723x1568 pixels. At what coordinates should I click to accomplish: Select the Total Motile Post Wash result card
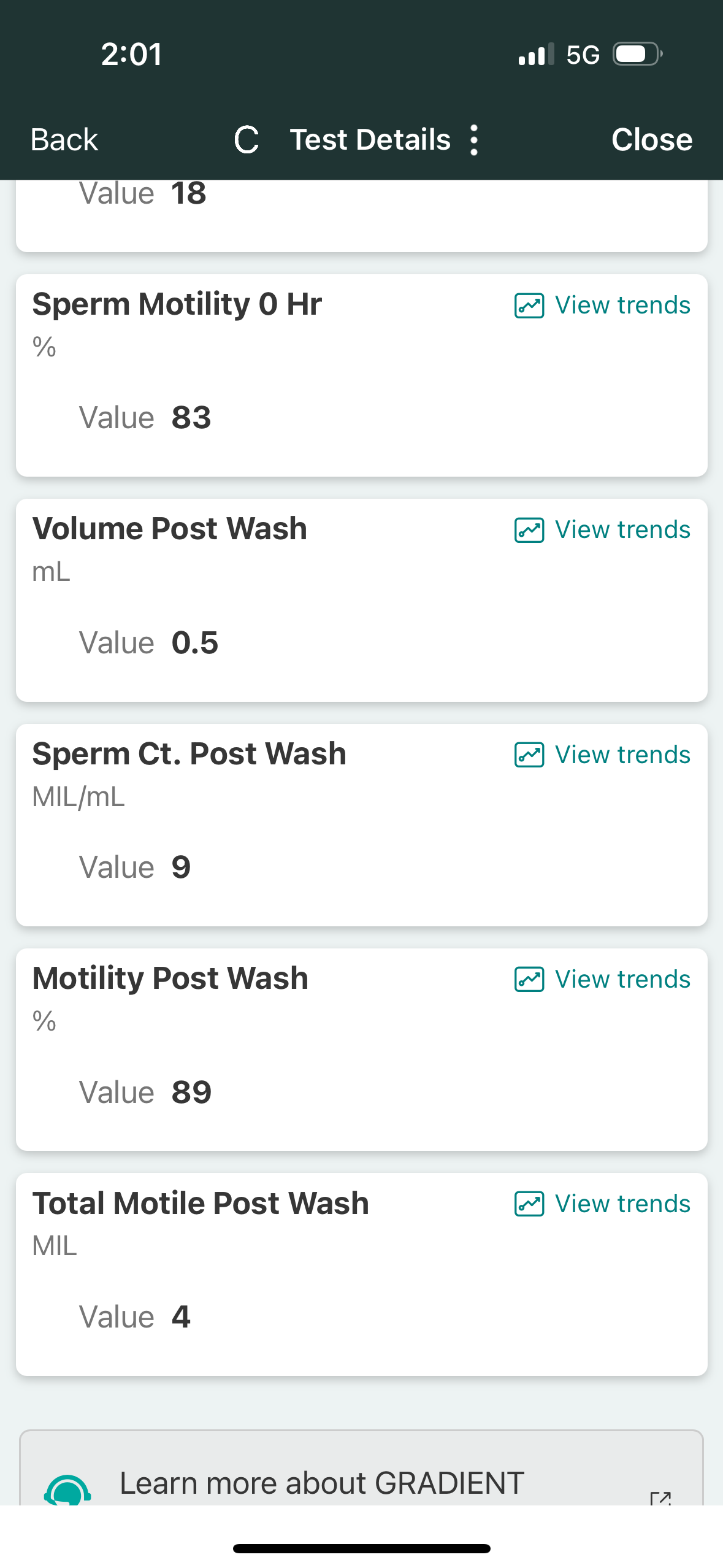[x=361, y=1276]
